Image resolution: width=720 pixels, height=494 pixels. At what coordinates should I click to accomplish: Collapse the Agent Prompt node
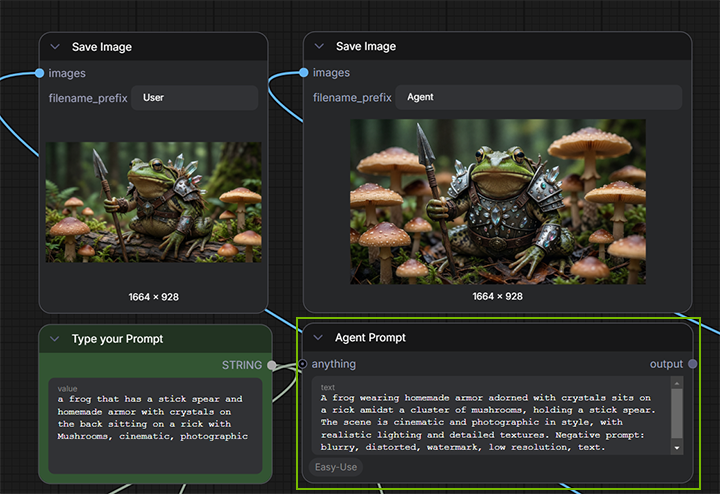(318, 337)
